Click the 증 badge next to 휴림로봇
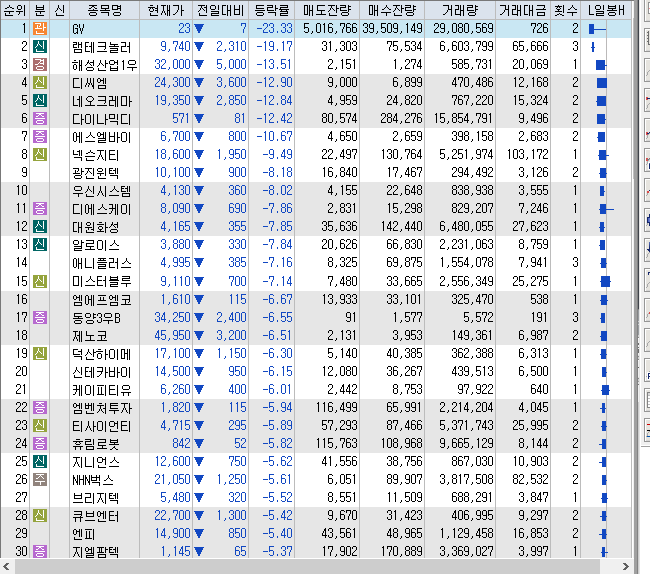The height and width of the screenshot is (574, 650). pyautogui.click(x=40, y=444)
